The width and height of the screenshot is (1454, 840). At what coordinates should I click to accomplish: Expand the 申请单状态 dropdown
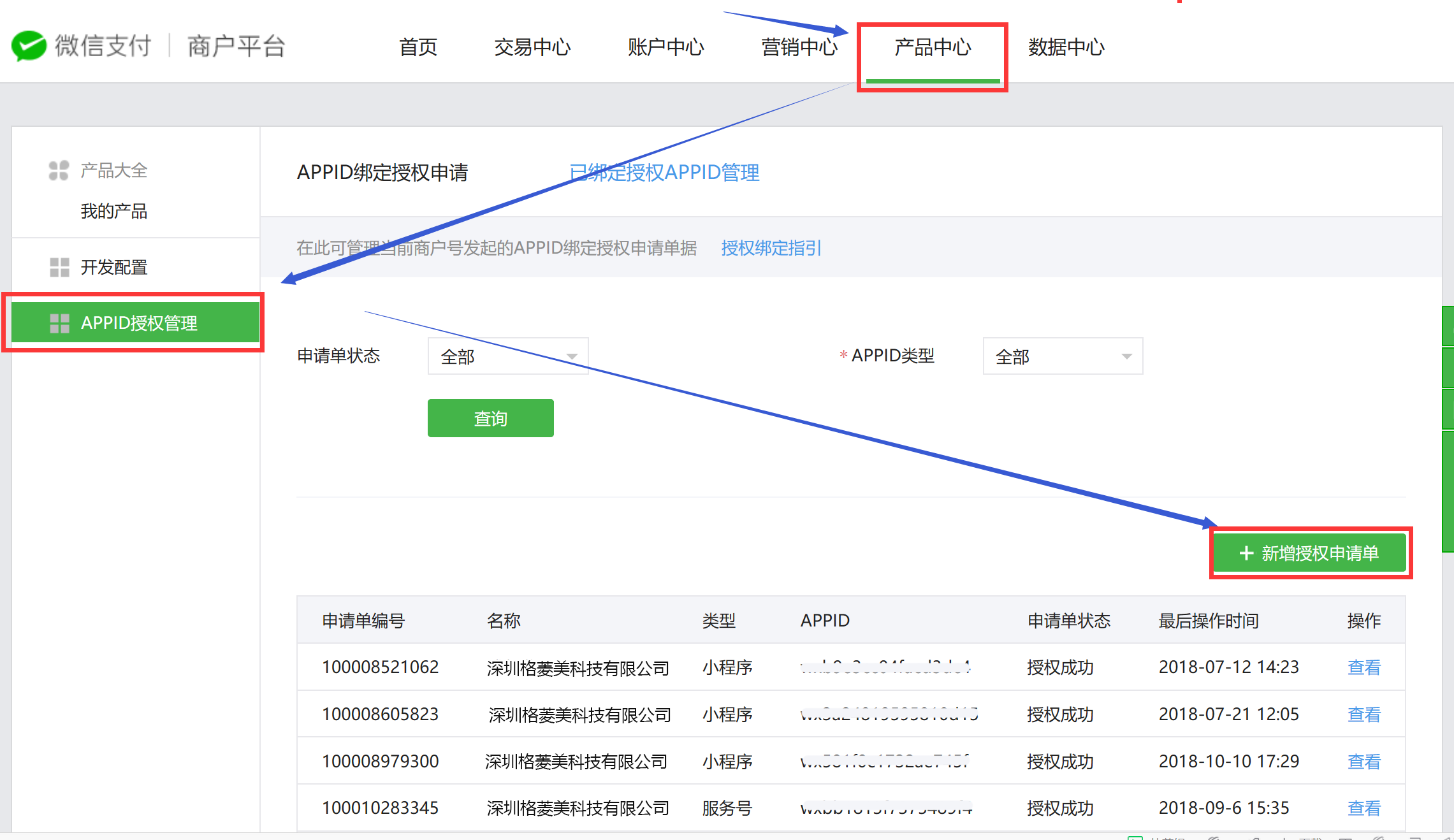click(508, 356)
